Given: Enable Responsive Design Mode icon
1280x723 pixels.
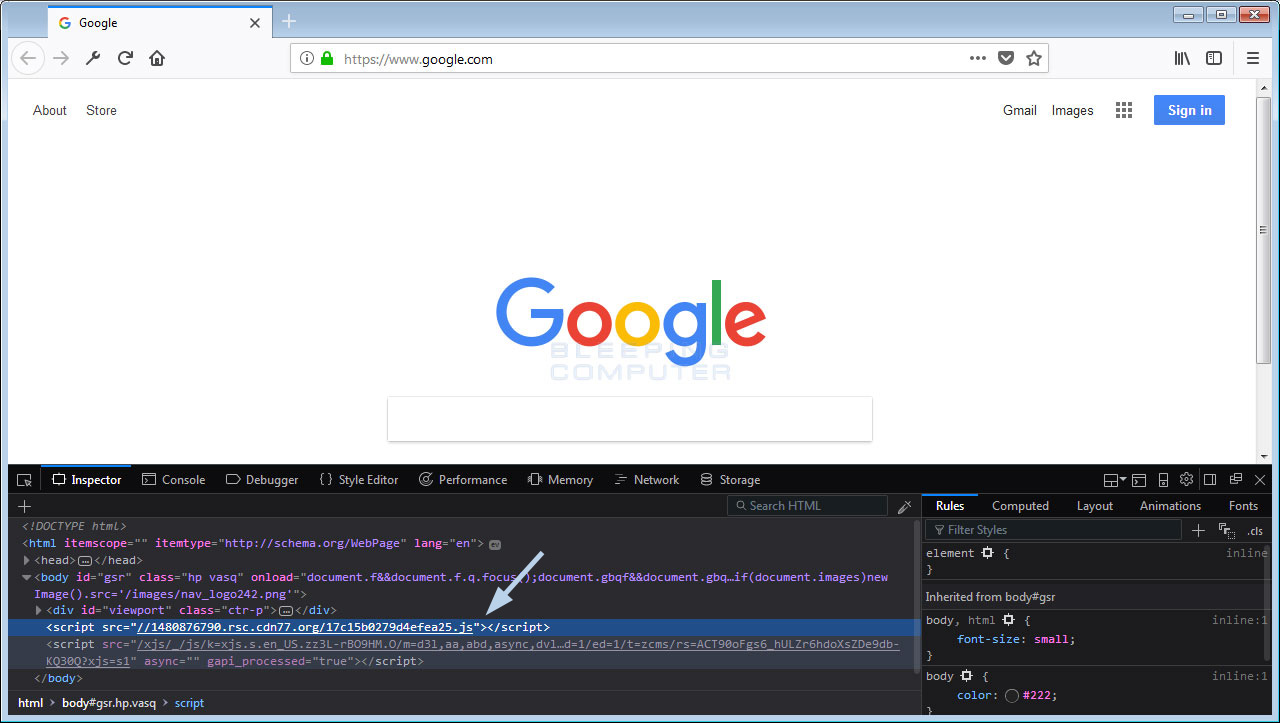Looking at the screenshot, I should (x=1163, y=480).
